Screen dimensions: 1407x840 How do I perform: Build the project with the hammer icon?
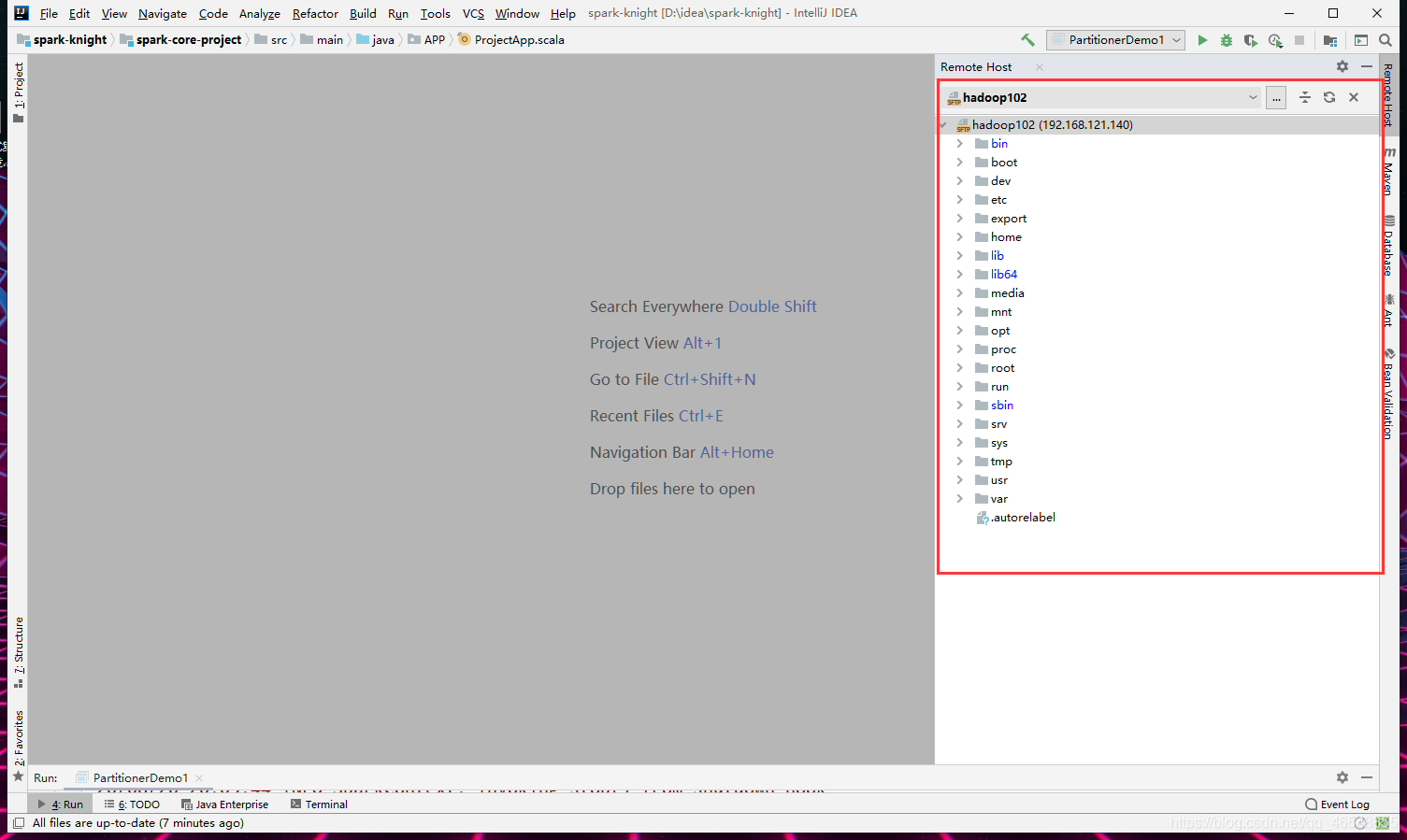(x=1027, y=40)
